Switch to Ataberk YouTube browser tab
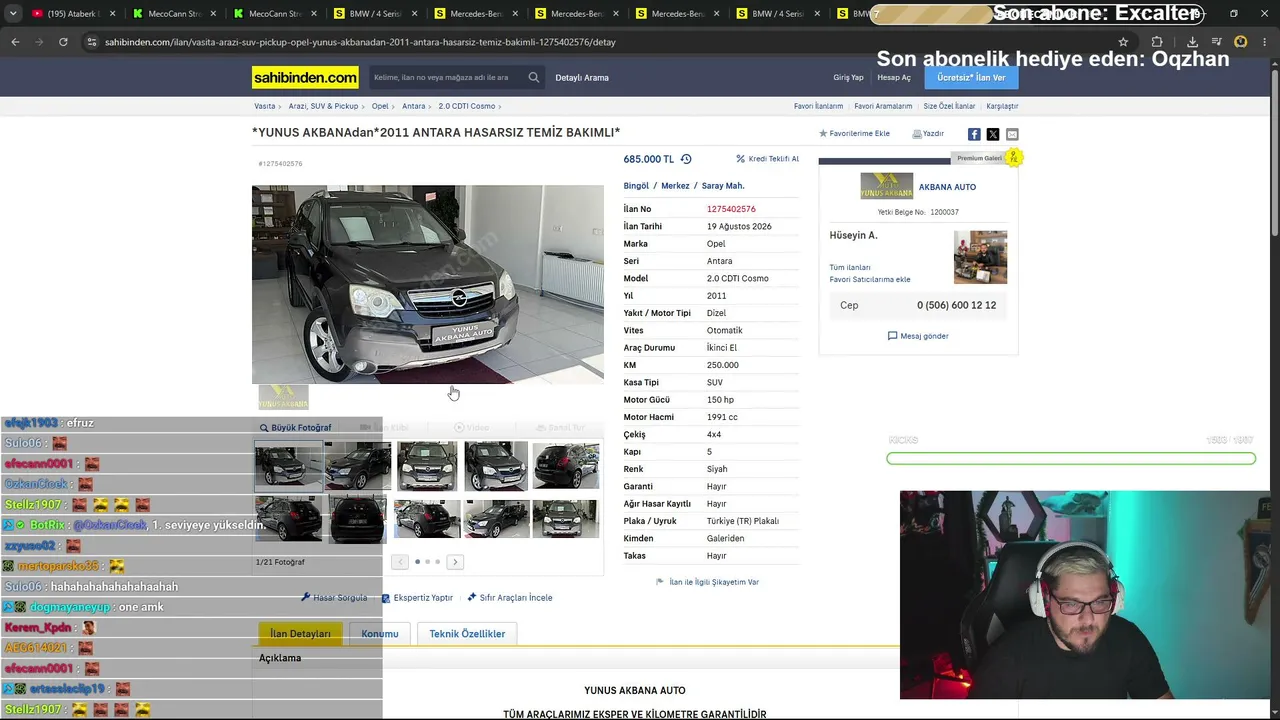This screenshot has width=1280, height=720. click(72, 14)
